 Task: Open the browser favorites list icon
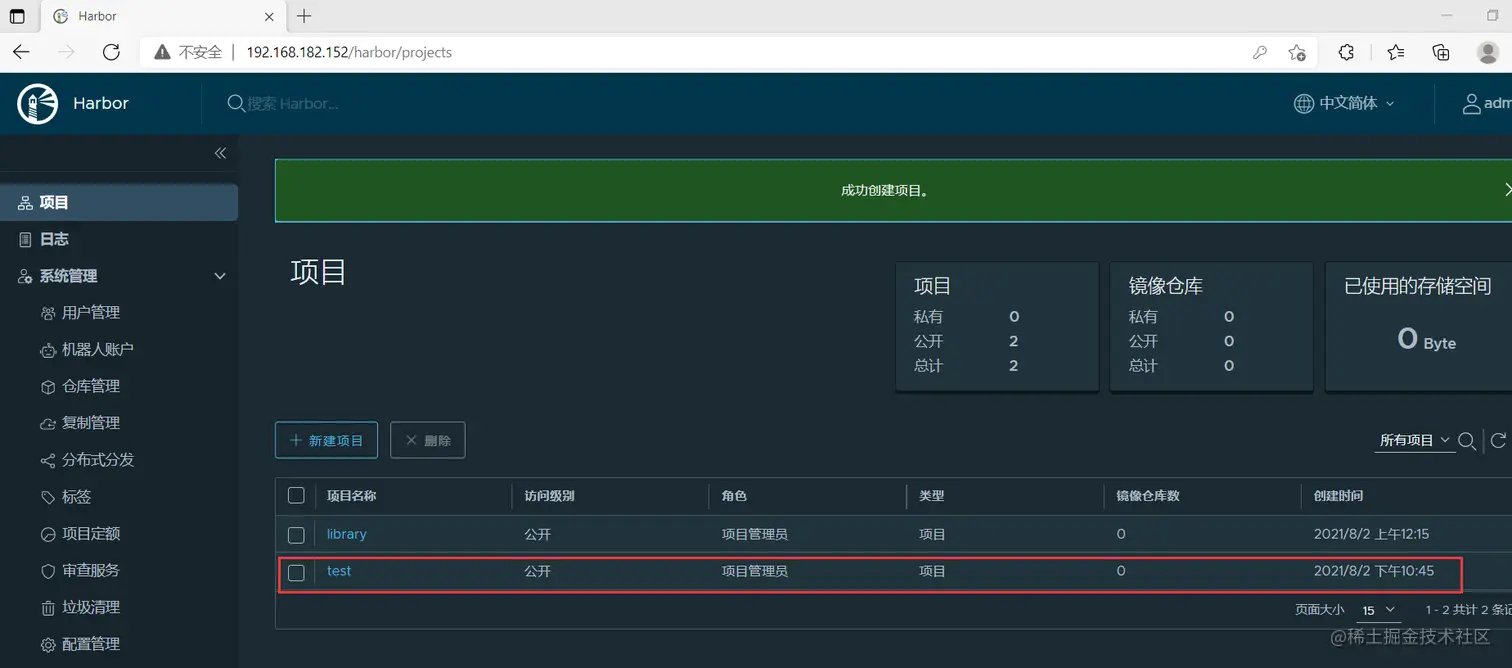(1396, 52)
